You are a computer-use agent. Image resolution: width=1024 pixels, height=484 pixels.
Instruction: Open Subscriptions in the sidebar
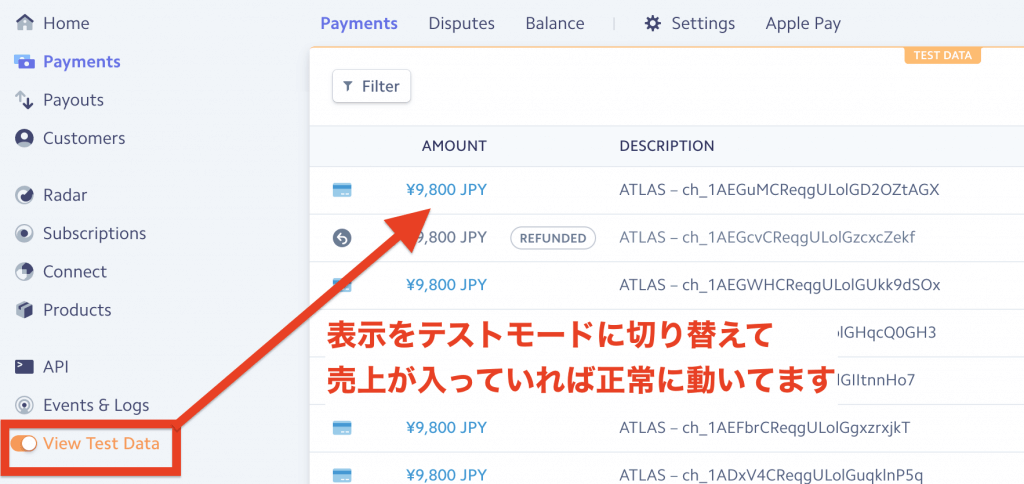coord(95,233)
